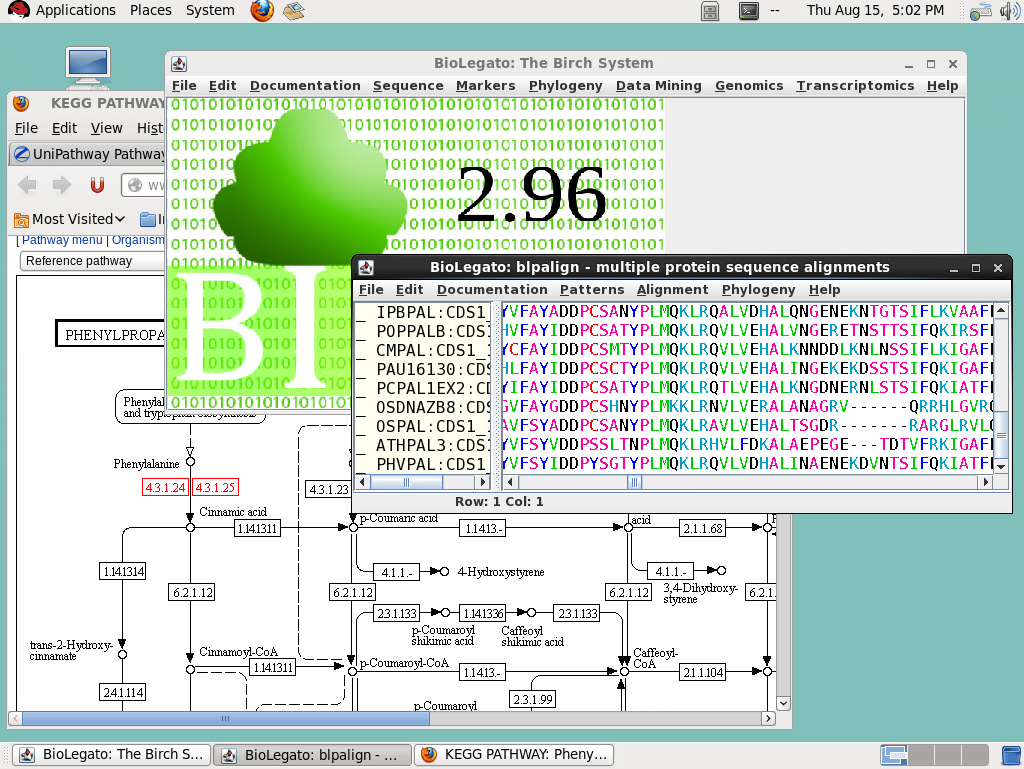Click the volume speaker icon

coord(1008,11)
